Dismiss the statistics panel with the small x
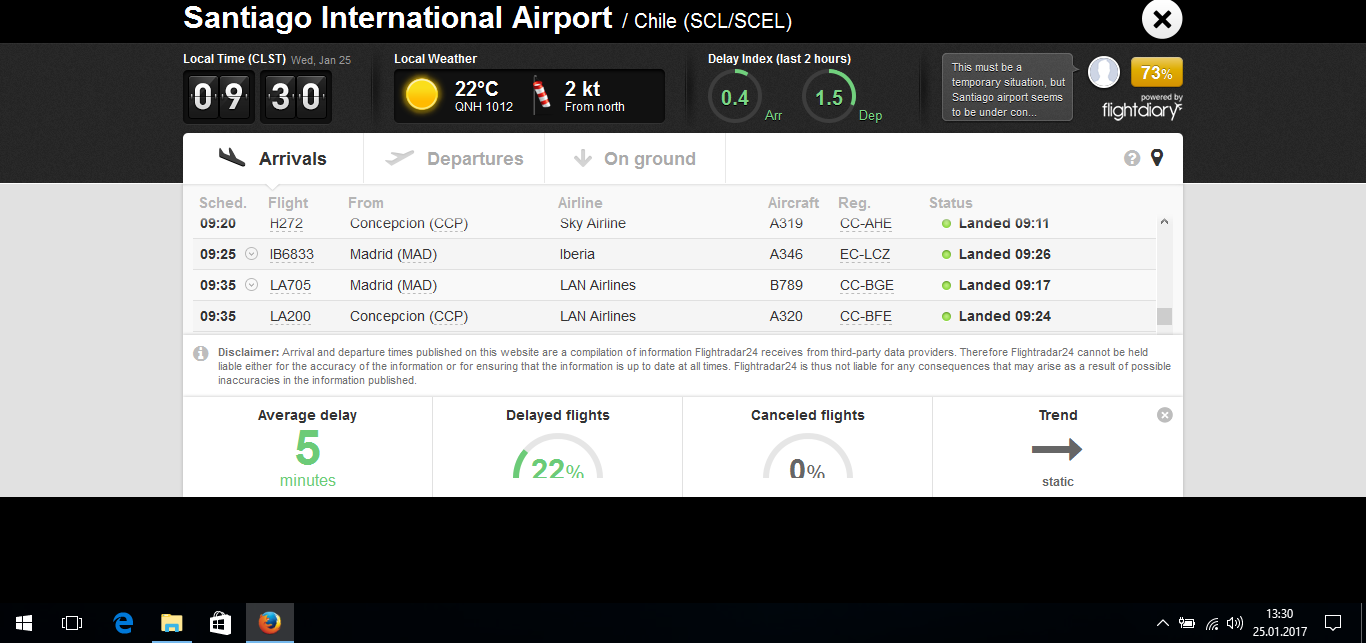Image resolution: width=1366 pixels, height=643 pixels. (1164, 415)
